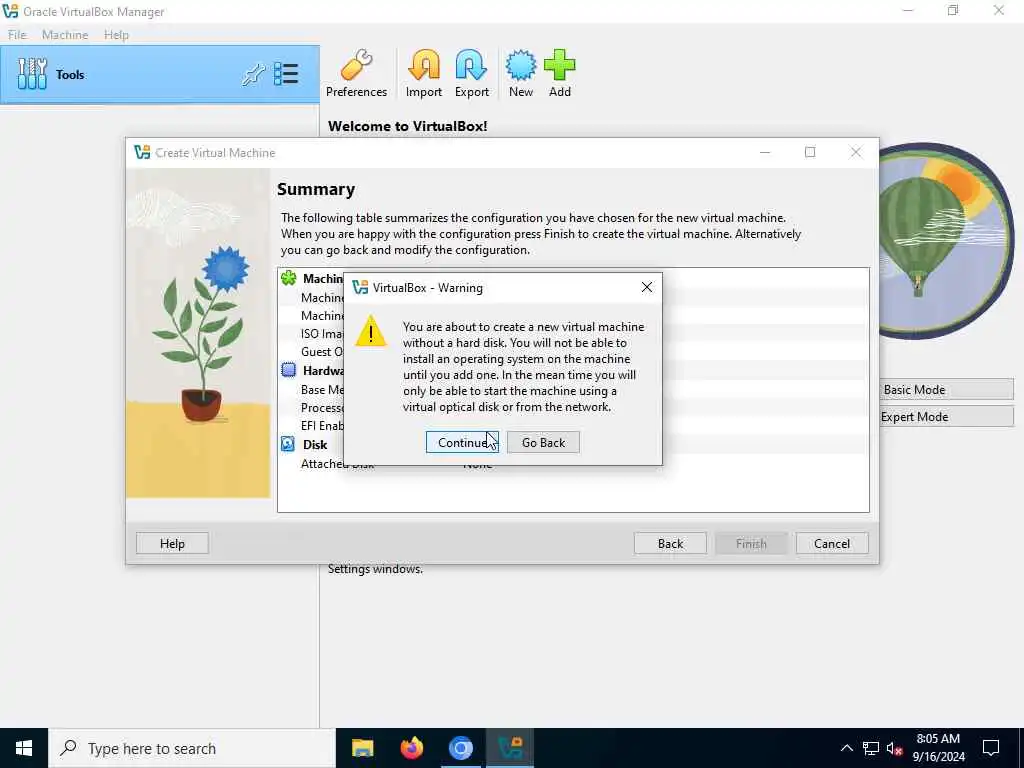Click the network tray icon
The width and height of the screenshot is (1024, 768).
point(871,748)
